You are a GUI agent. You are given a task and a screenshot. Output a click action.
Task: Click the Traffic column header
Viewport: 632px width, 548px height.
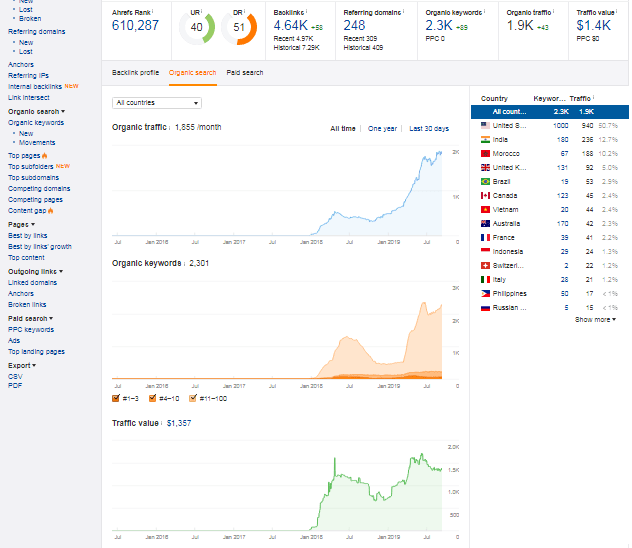pos(580,98)
